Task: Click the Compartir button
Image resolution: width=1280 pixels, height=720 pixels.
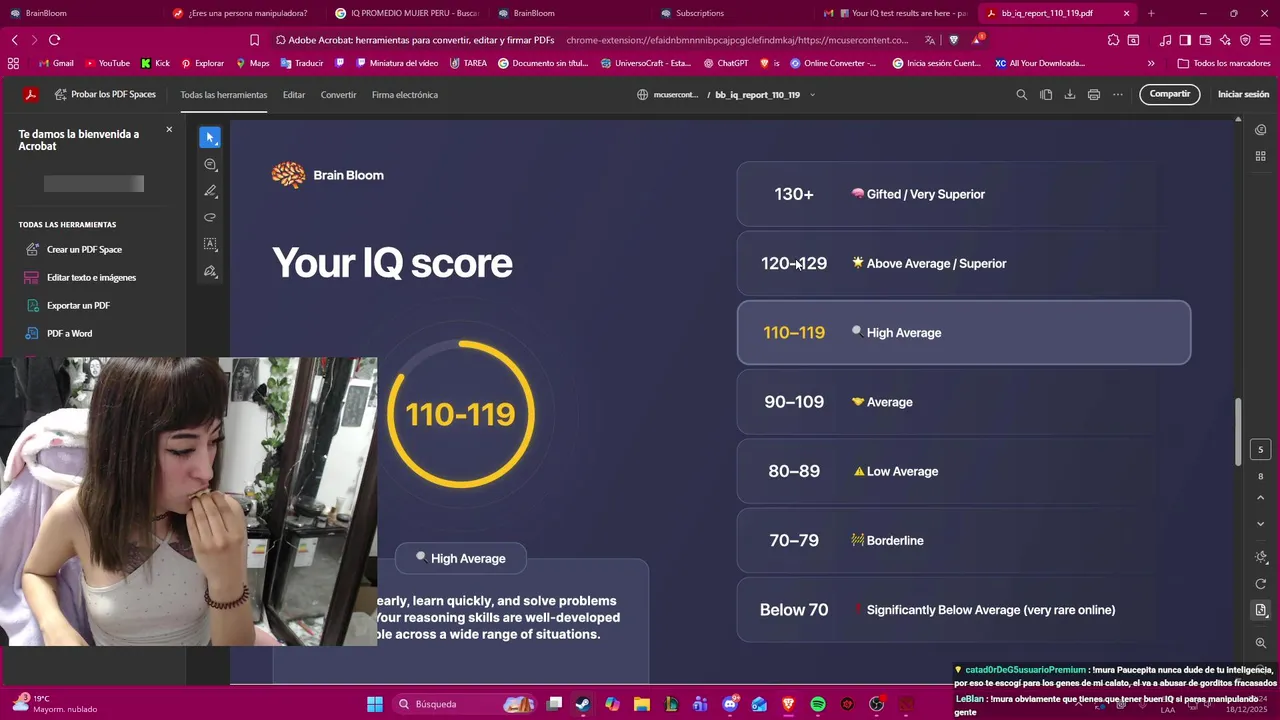Action: coord(1170,94)
